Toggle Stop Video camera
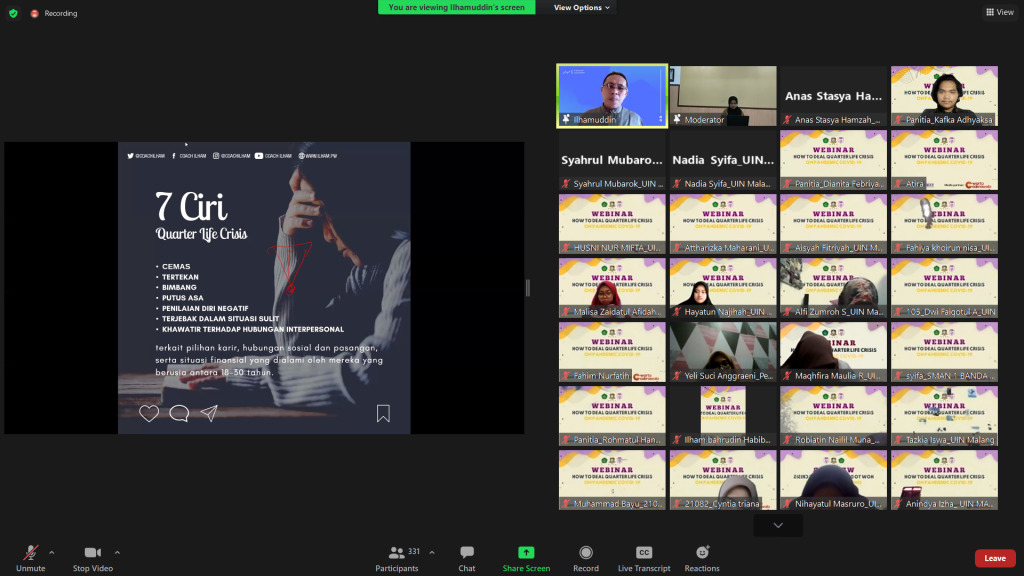This screenshot has height=576, width=1024. [93, 553]
